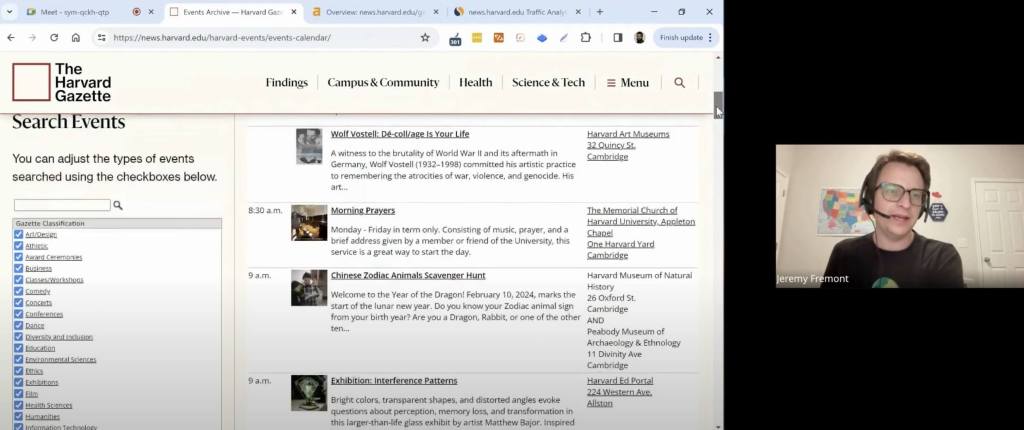Click the Health Sciences category link
The image size is (1024, 430).
coord(49,405)
